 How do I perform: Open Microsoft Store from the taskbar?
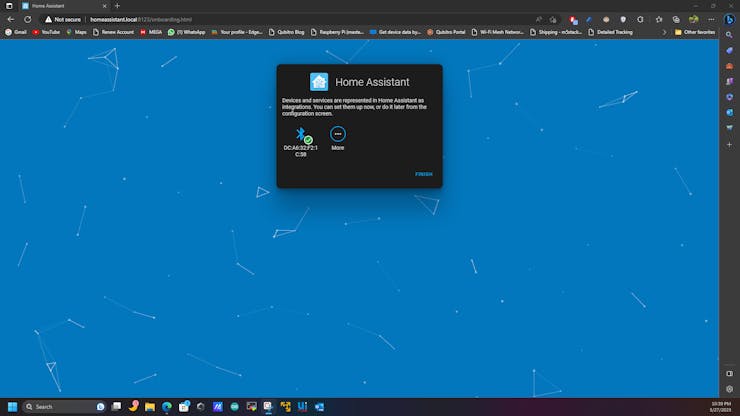[184, 407]
